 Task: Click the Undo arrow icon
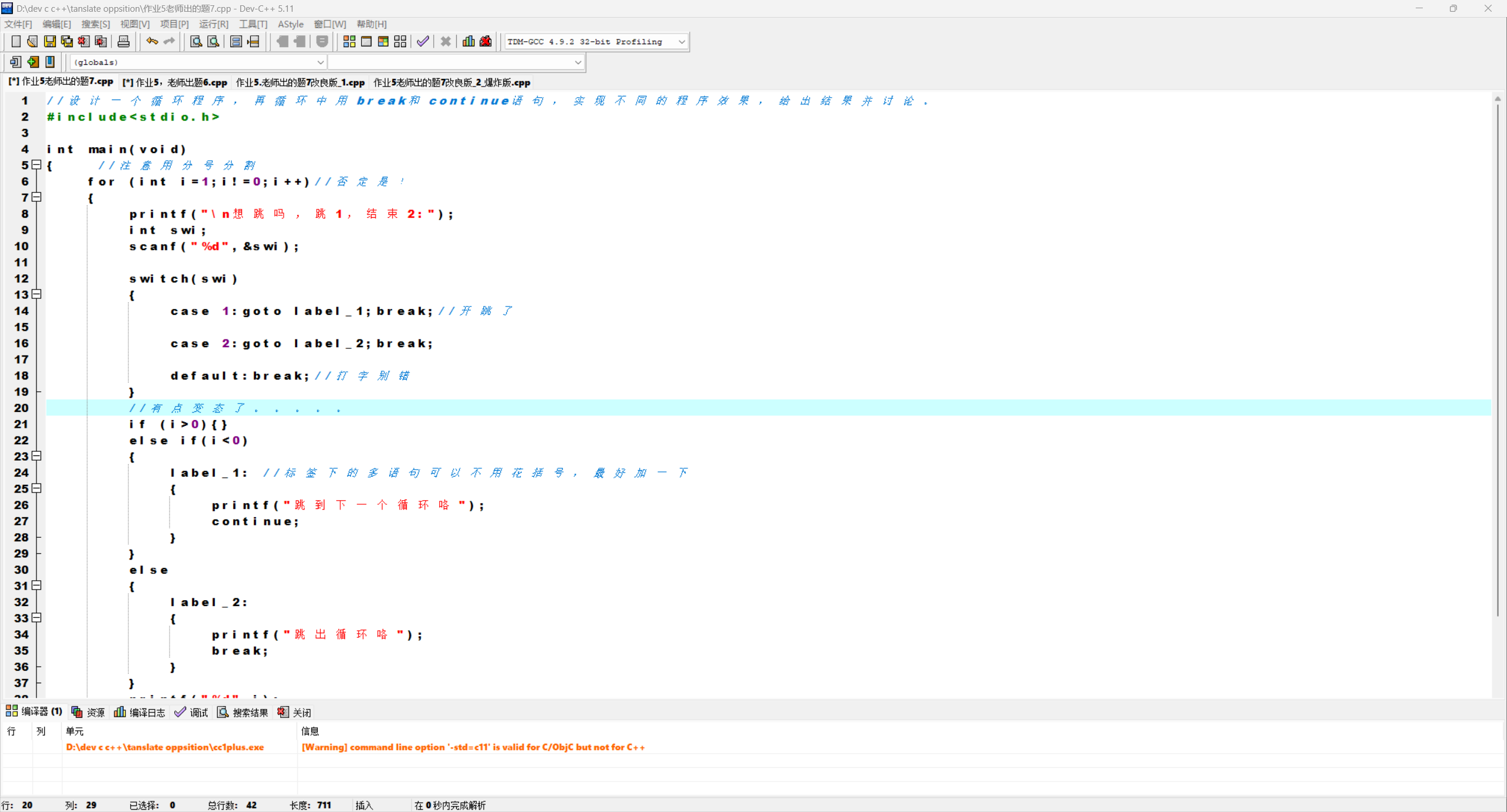tap(152, 41)
